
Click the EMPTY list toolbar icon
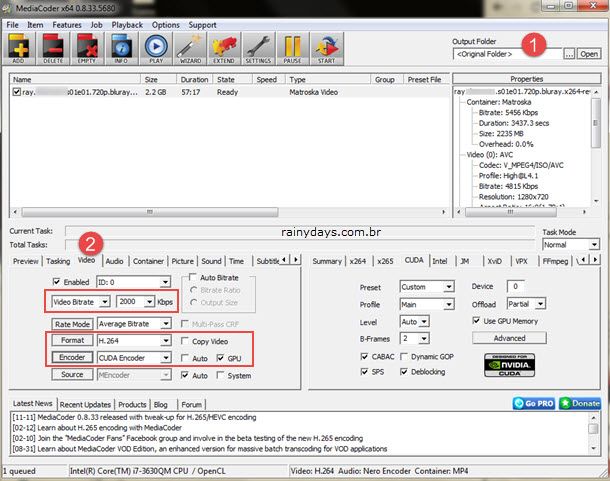[x=87, y=49]
